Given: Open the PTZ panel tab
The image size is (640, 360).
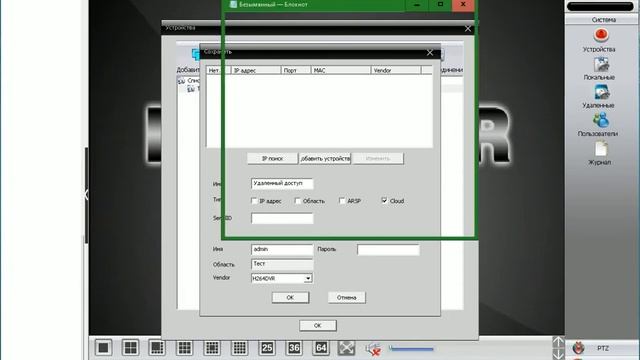Looking at the screenshot, I should pos(603,348).
